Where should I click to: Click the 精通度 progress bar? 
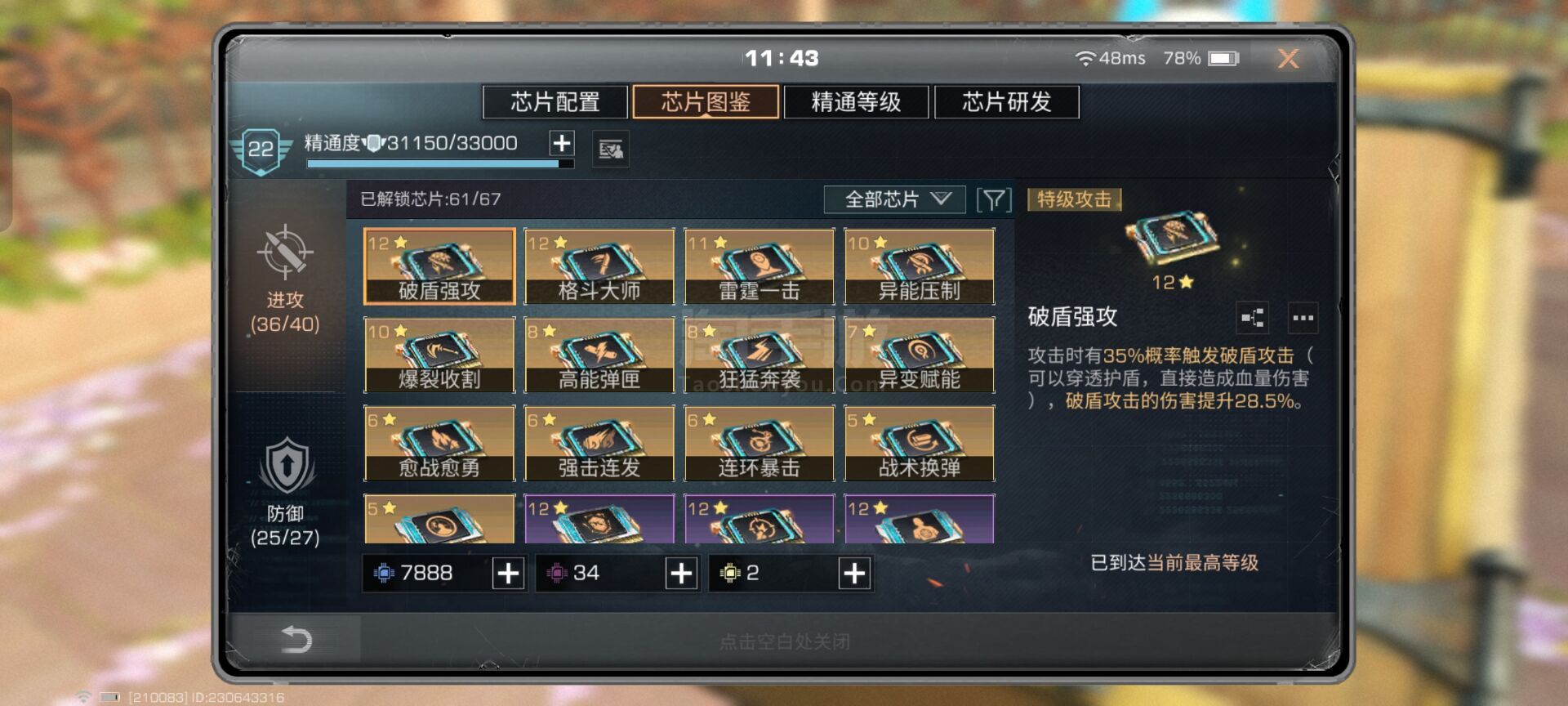[440, 163]
